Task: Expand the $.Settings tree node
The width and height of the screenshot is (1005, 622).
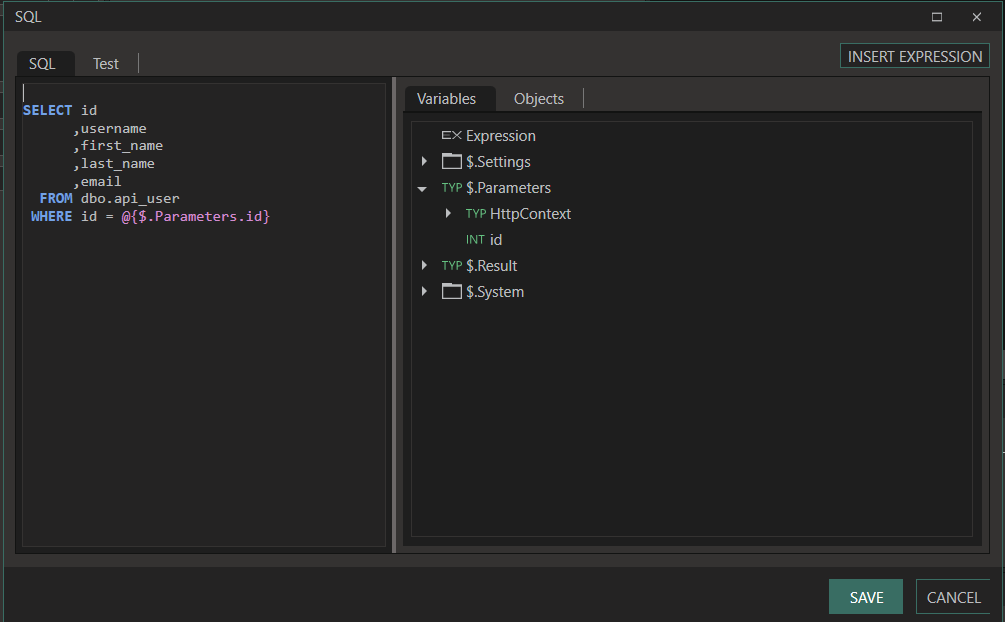Action: pos(424,162)
